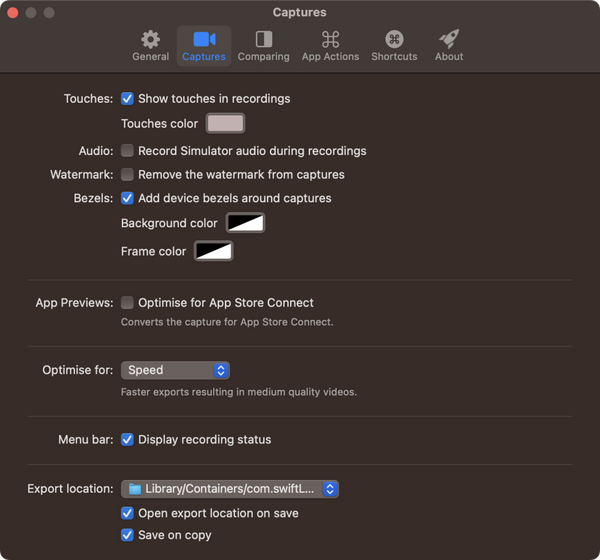Uncheck Add device bezels around captures
This screenshot has height=560, width=600.
point(128,199)
